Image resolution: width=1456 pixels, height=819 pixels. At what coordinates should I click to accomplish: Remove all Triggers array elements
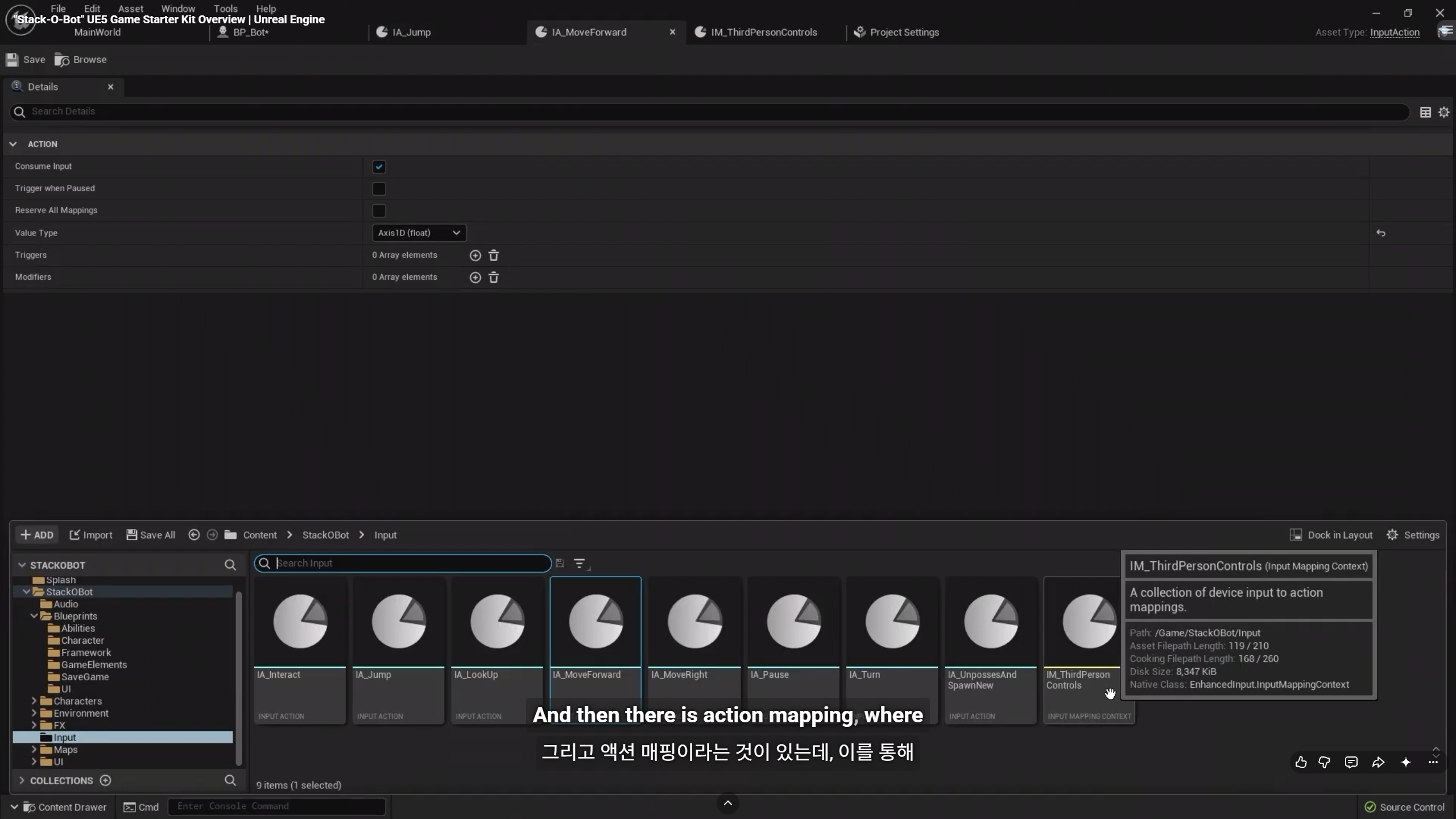494,255
